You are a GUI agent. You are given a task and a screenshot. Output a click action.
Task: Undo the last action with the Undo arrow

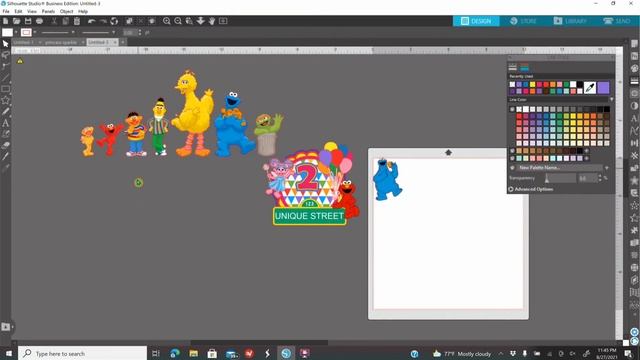[92, 21]
